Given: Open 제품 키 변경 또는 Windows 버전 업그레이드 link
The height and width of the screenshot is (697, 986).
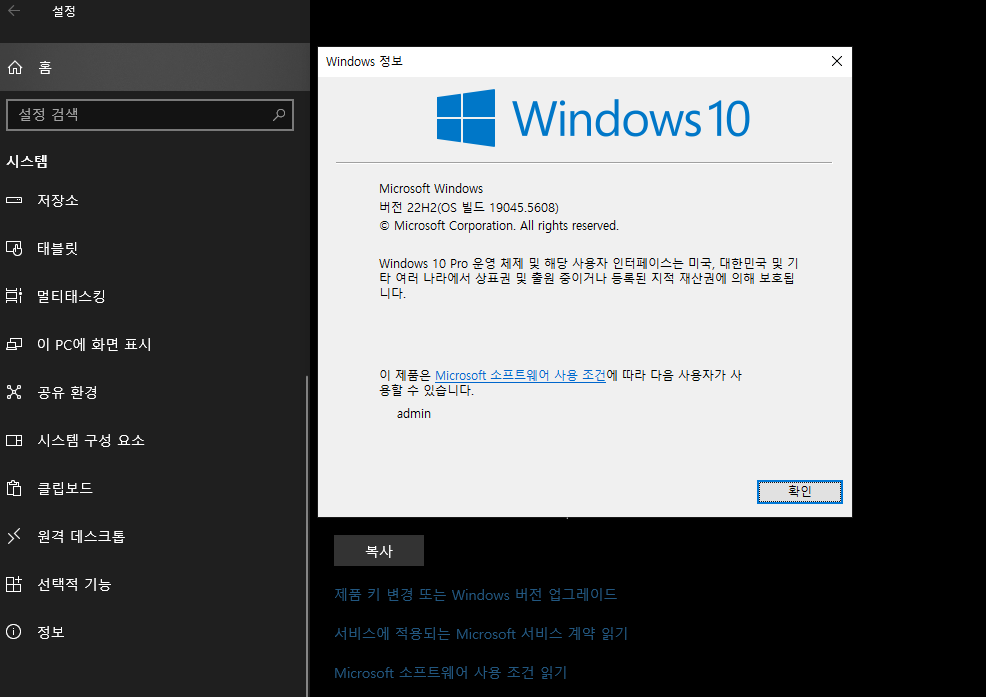Looking at the screenshot, I should [475, 594].
